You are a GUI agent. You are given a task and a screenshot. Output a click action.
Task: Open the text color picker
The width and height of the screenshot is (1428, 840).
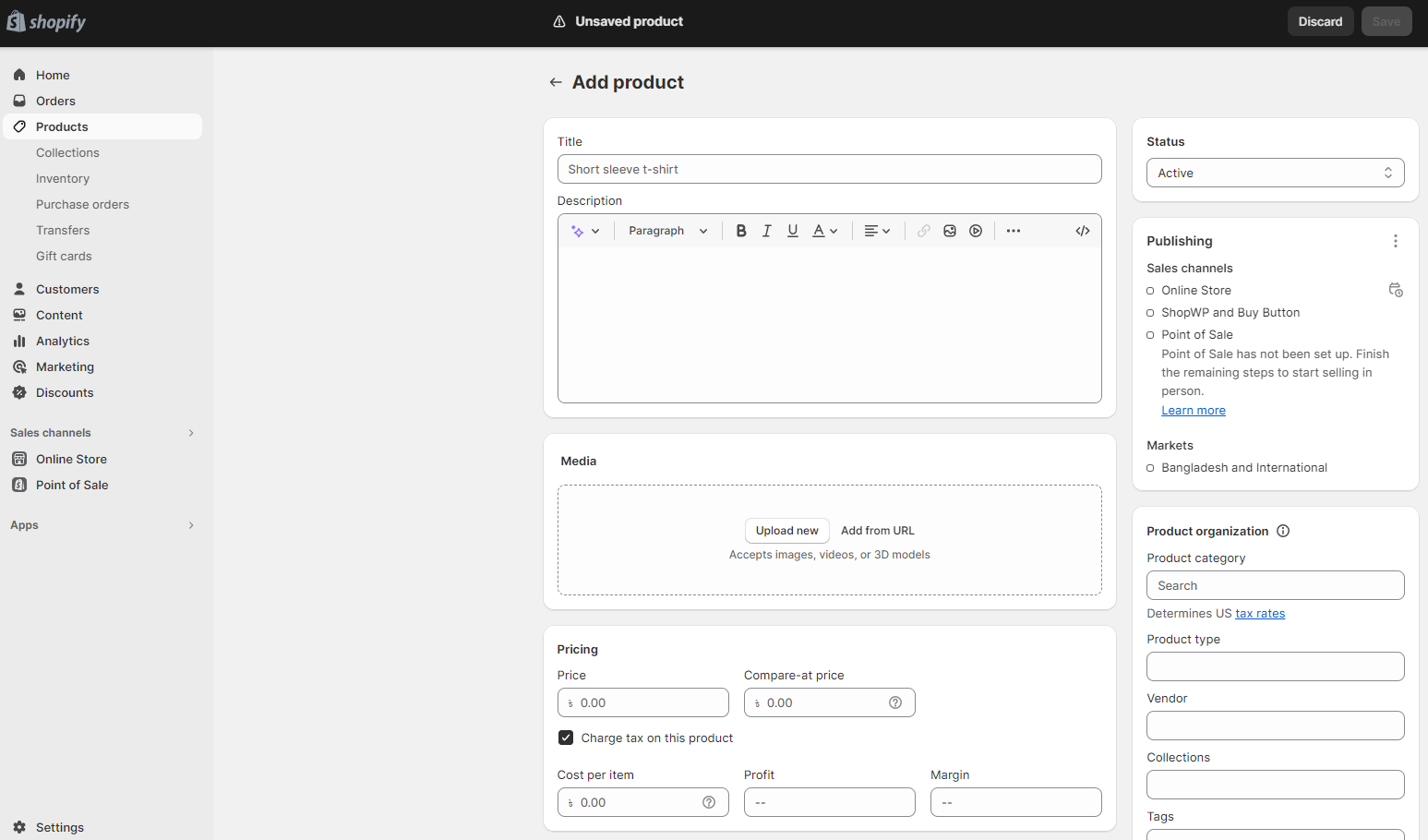pos(824,231)
